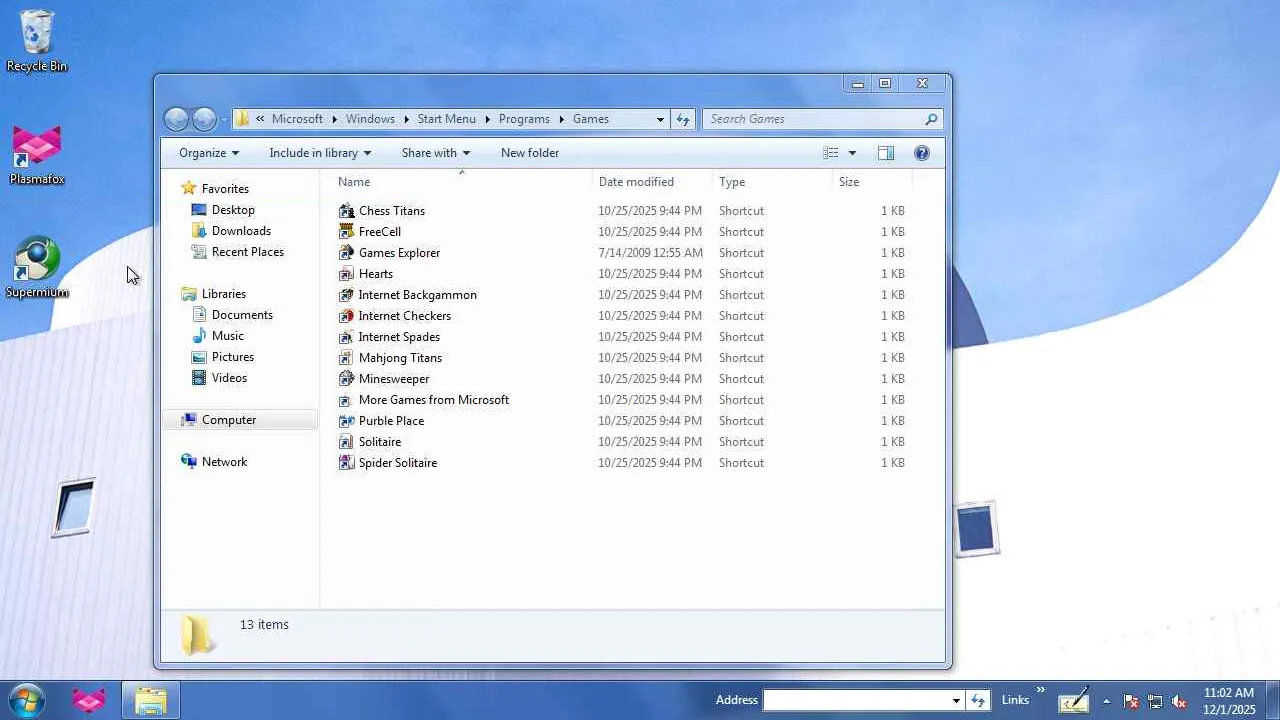Open the recent pages dropdown beside Forward

[223, 120]
